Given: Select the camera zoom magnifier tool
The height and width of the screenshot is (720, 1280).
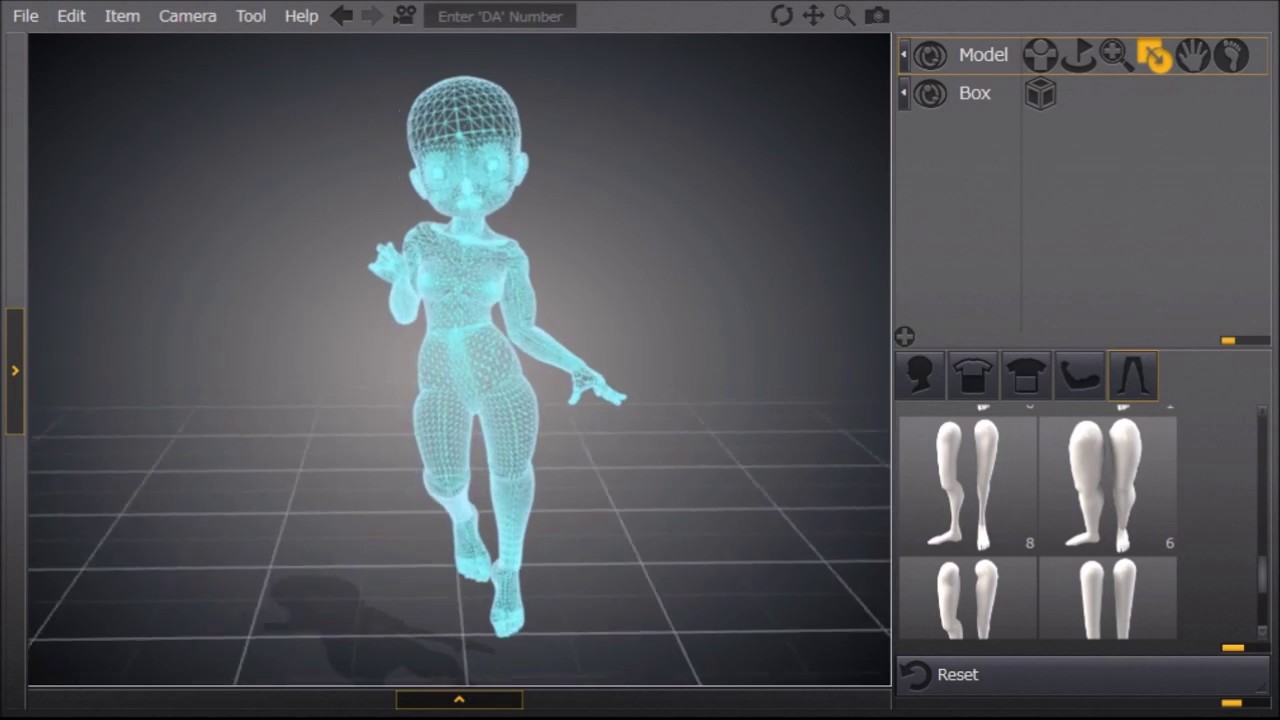Looking at the screenshot, I should pos(845,15).
